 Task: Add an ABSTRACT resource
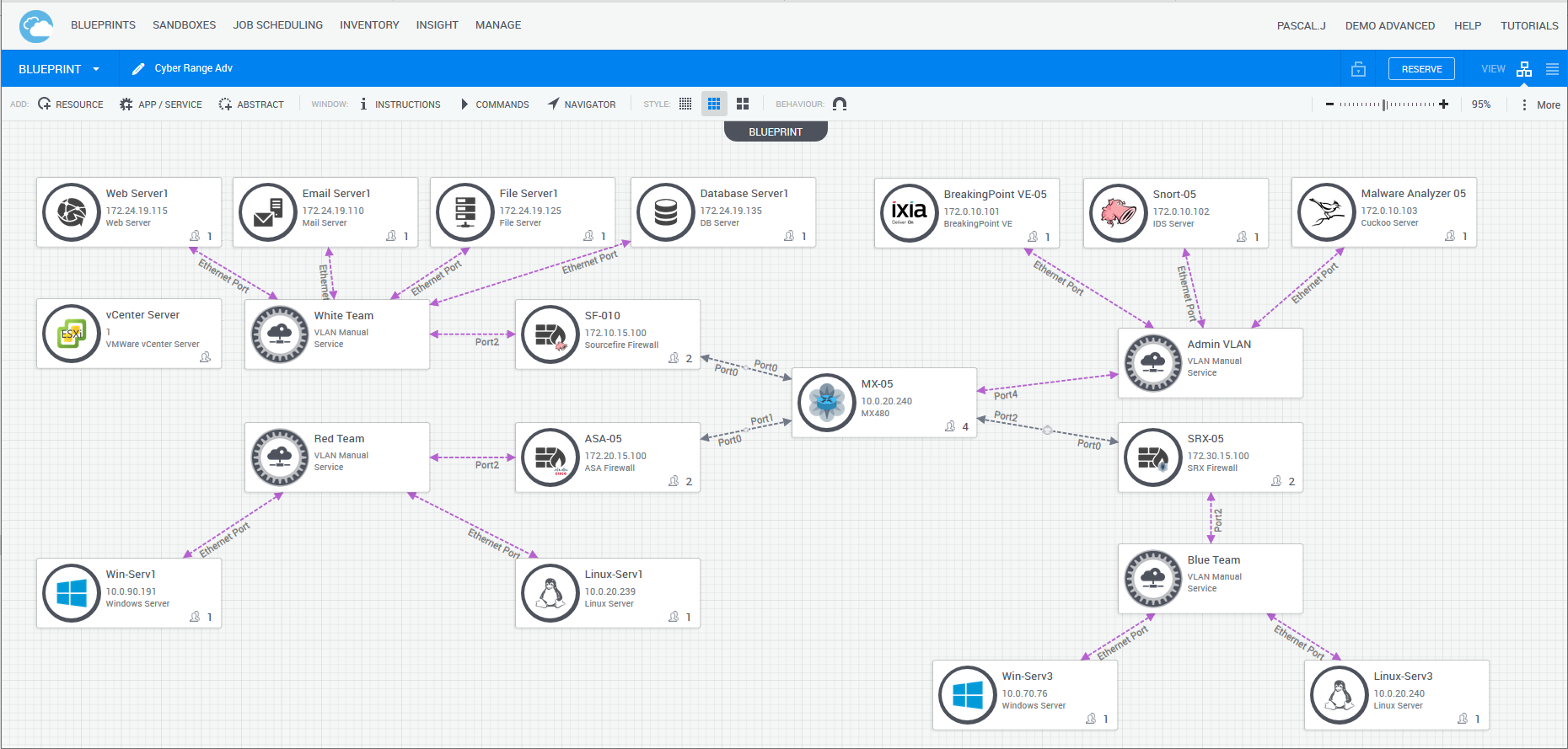251,104
